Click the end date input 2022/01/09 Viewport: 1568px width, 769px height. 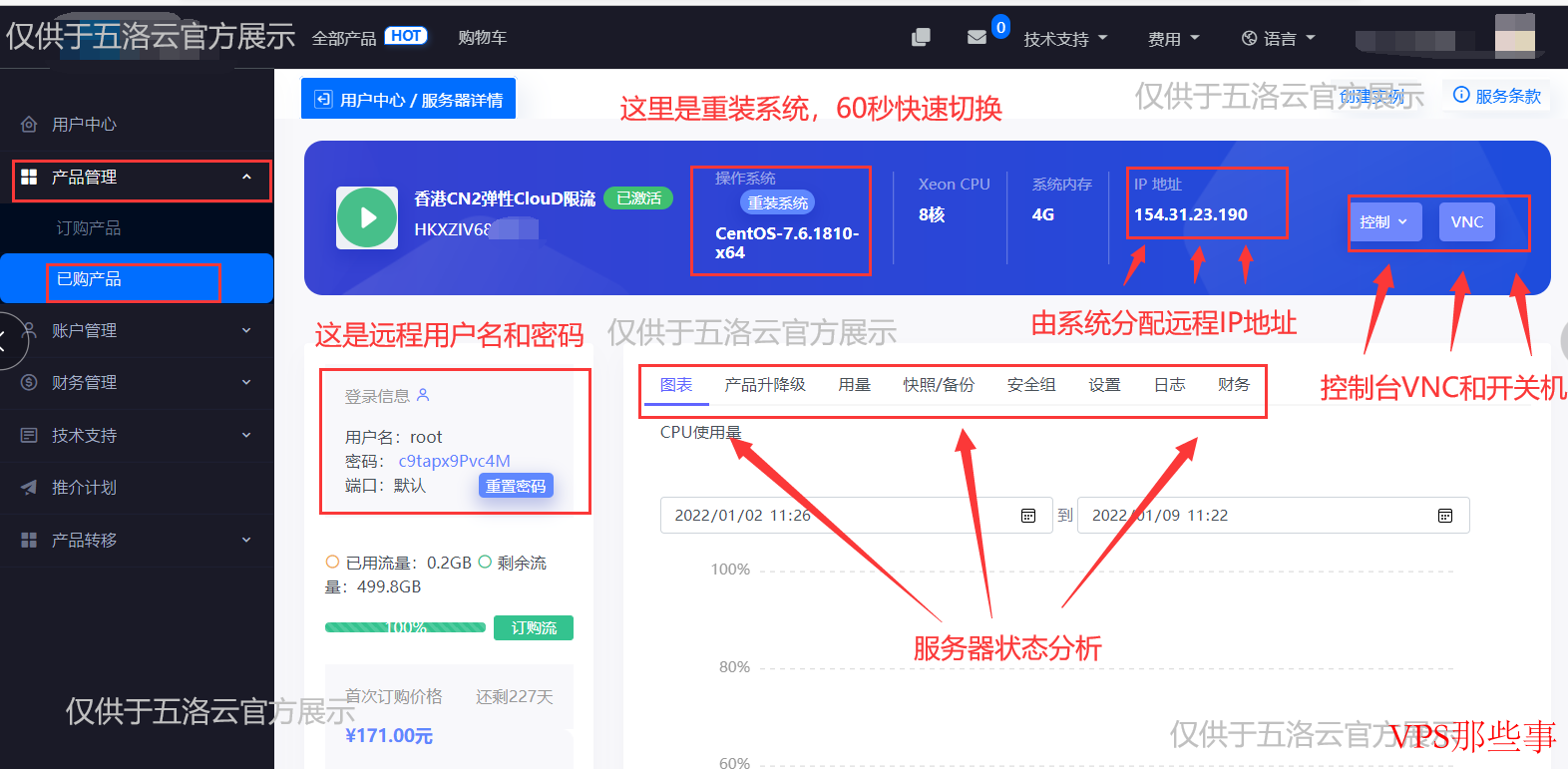pos(1274,516)
